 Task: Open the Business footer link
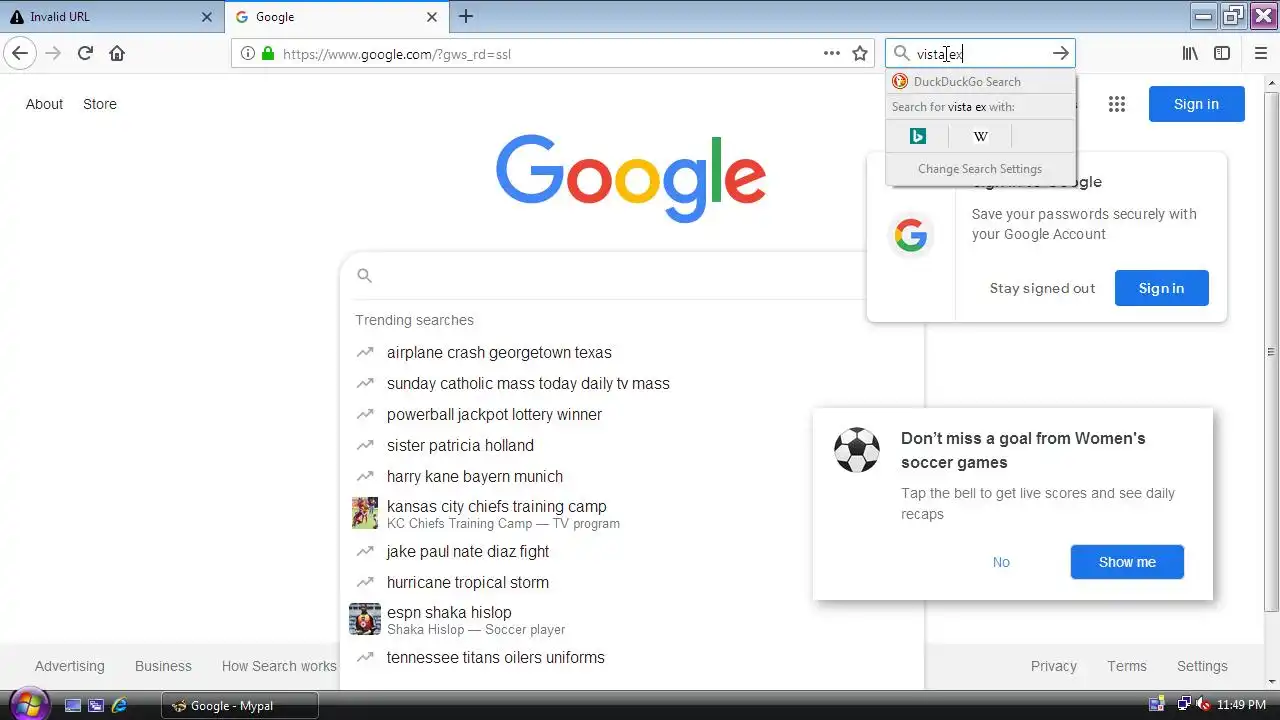click(x=163, y=666)
